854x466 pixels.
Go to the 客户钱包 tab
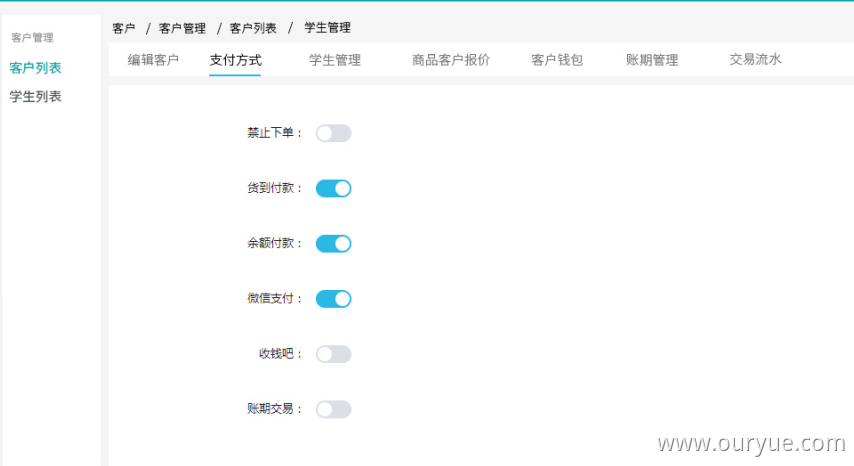pyautogui.click(x=557, y=60)
